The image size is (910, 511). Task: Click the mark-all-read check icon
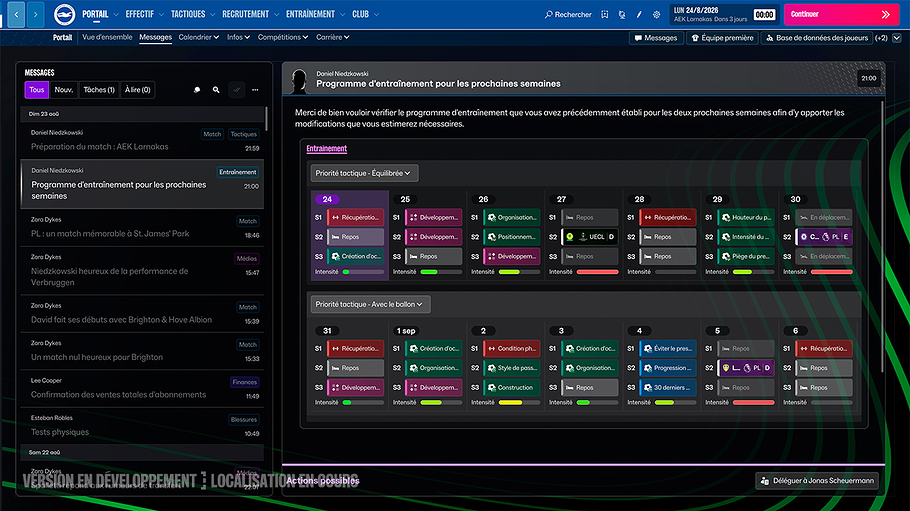coord(236,90)
